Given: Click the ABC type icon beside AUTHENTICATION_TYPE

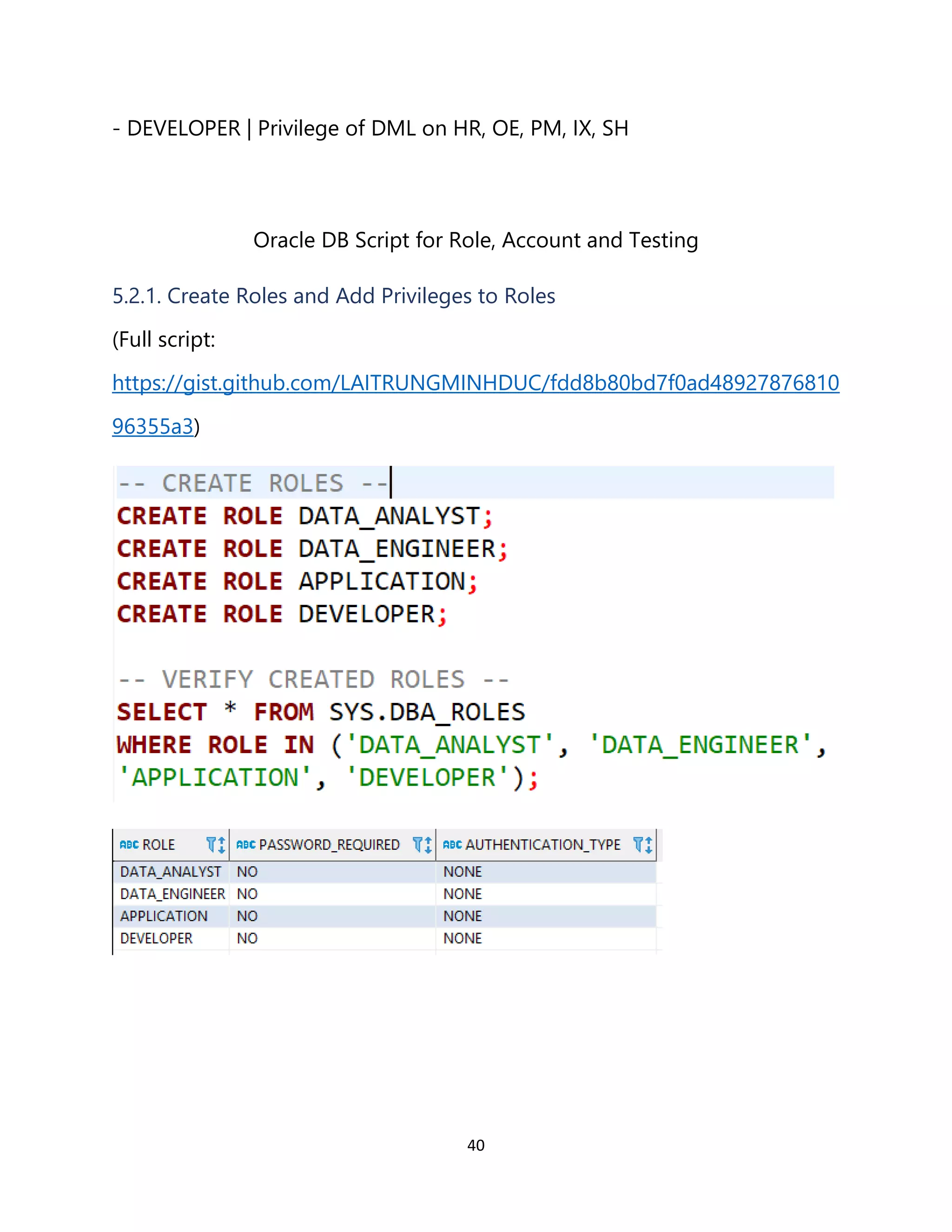Looking at the screenshot, I should click(452, 844).
